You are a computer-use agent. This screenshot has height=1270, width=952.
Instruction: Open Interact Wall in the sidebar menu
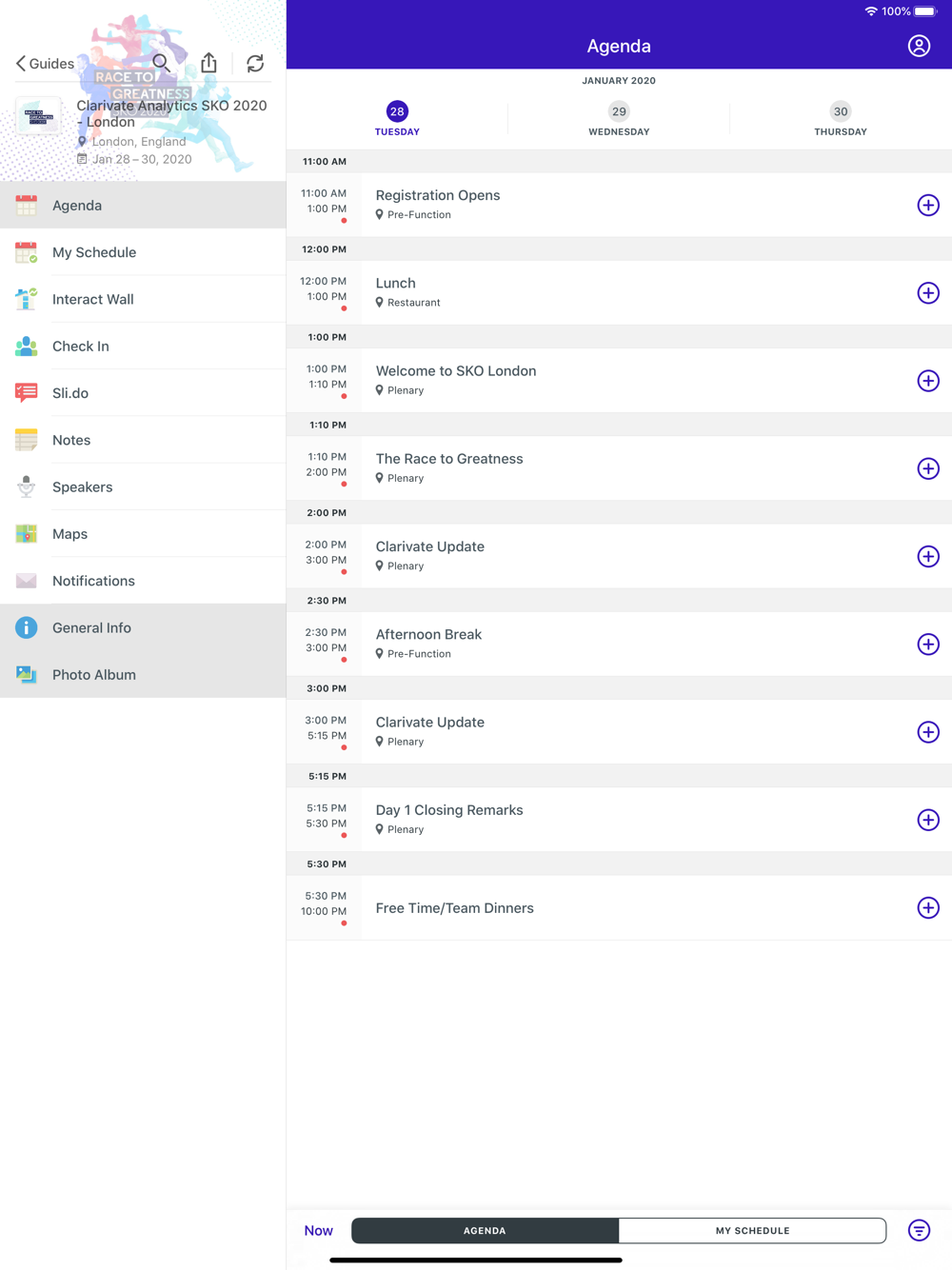[x=143, y=299]
